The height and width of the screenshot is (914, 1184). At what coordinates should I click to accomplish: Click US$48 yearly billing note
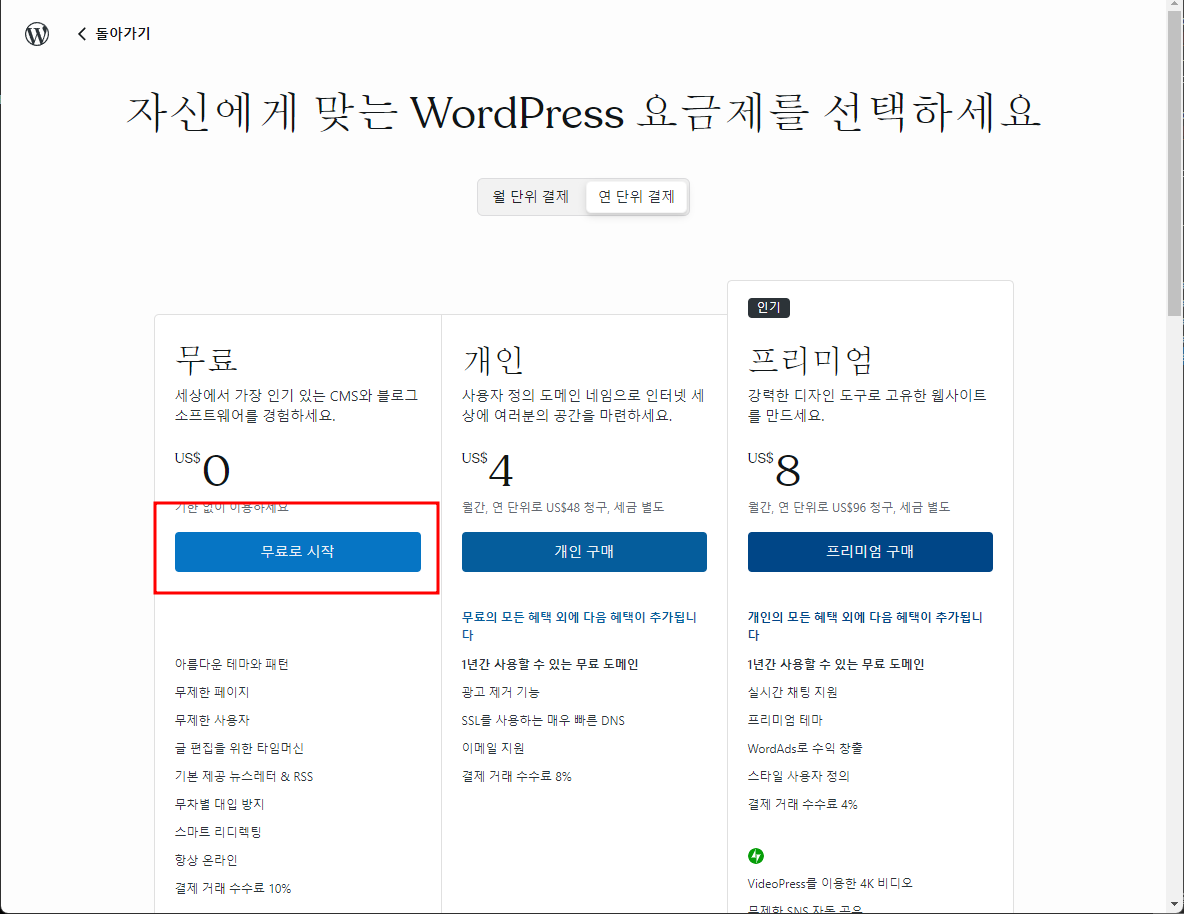(563, 507)
